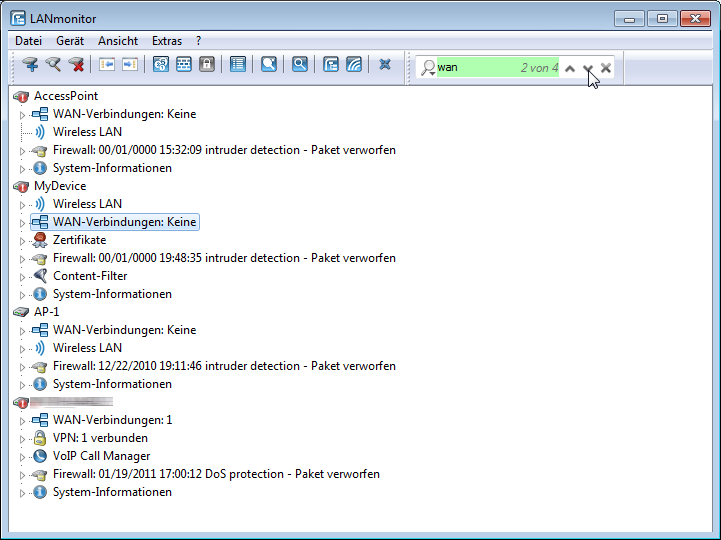
Task: Select the VoIP Call Manager entry
Action: point(101,456)
